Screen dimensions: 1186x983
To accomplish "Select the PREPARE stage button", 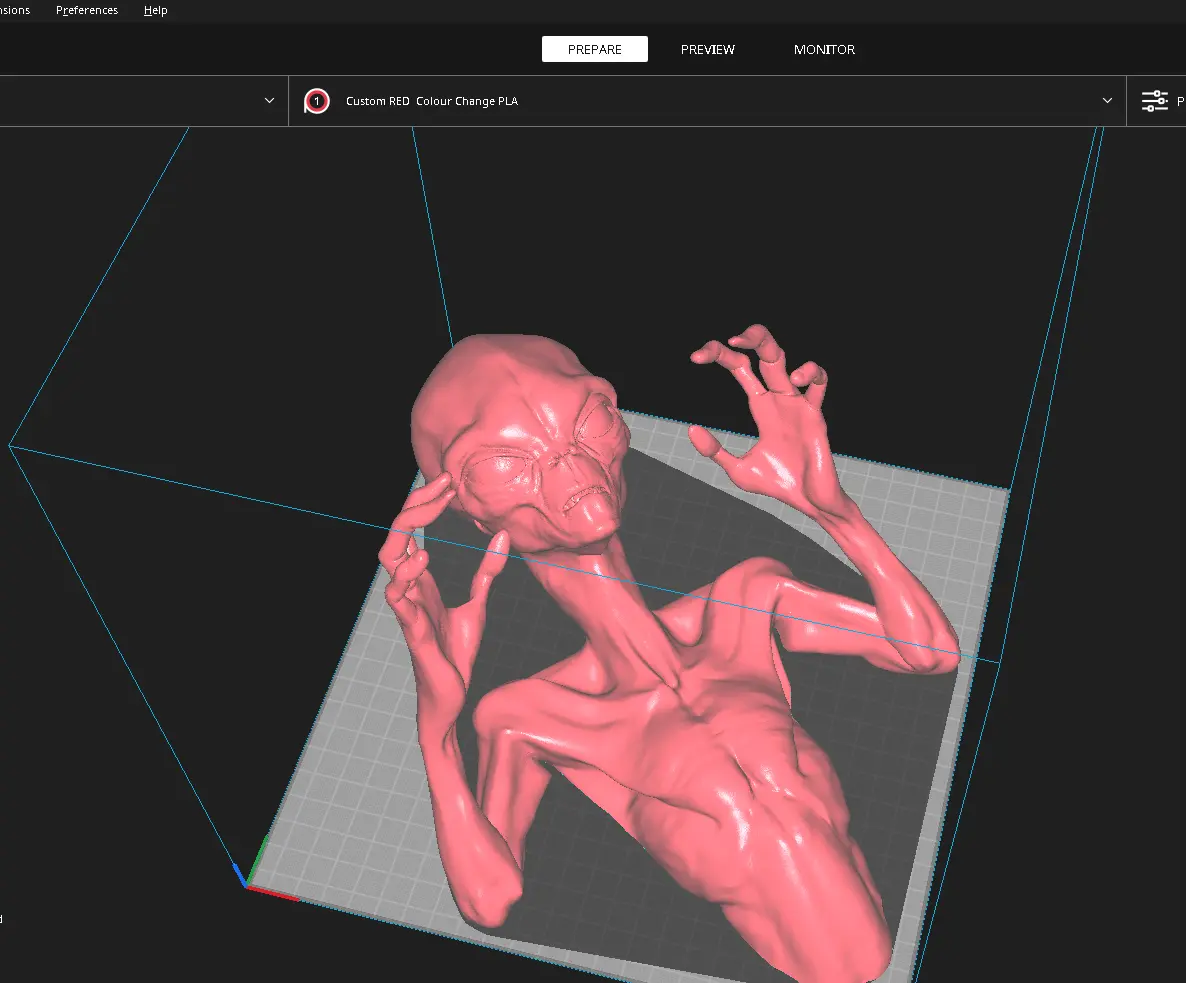I will point(594,49).
